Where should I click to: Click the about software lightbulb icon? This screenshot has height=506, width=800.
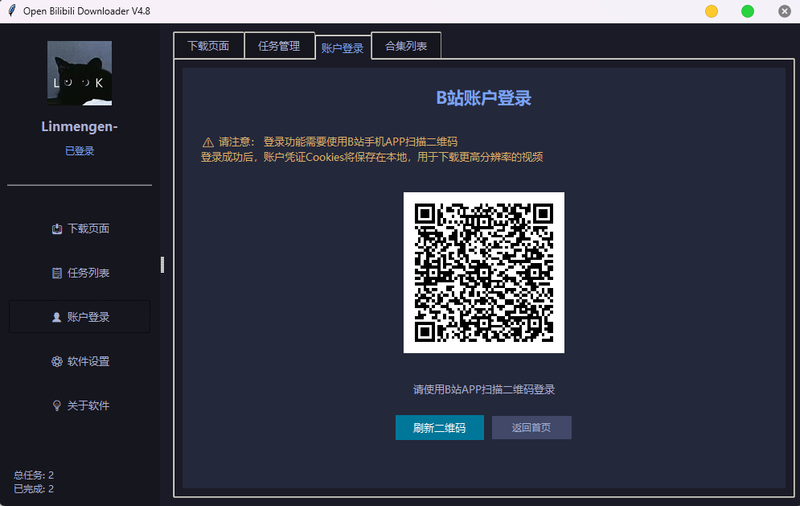pos(57,406)
